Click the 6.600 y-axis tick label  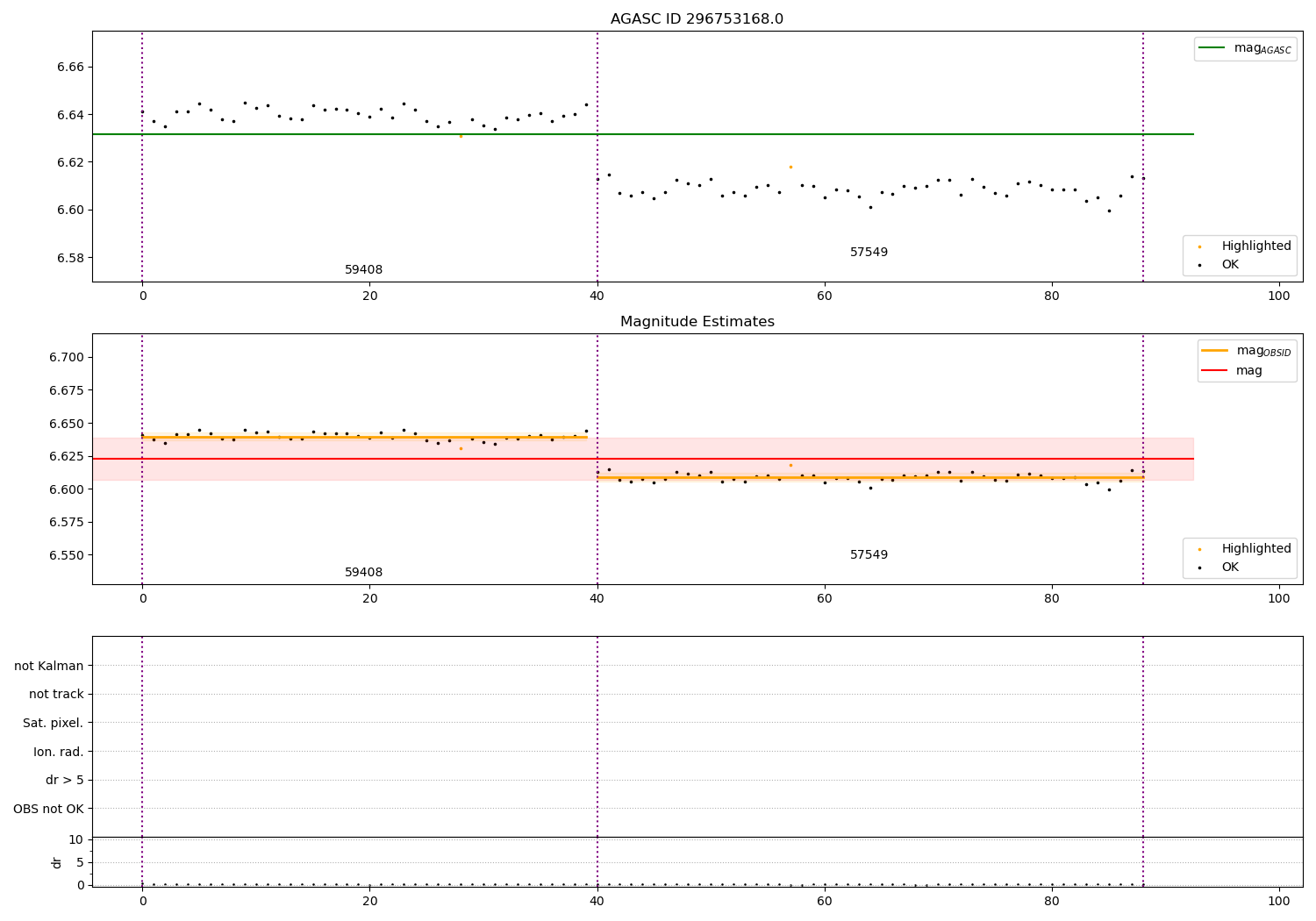tap(67, 489)
